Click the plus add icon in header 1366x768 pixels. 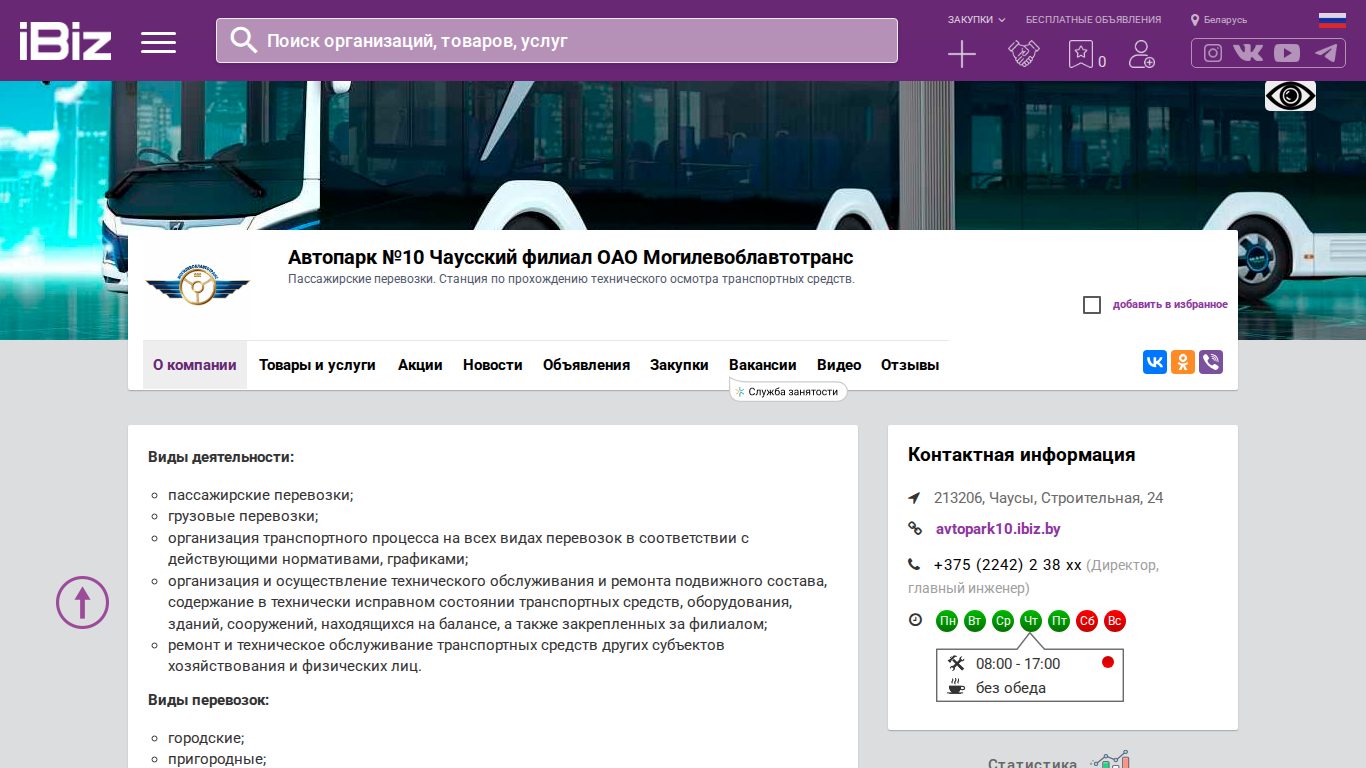tap(962, 54)
